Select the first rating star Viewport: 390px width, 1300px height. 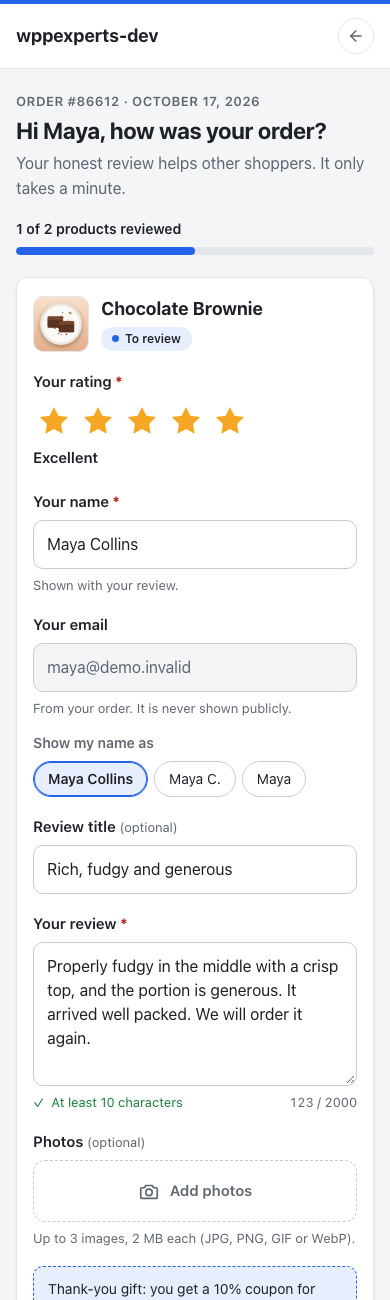click(54, 421)
